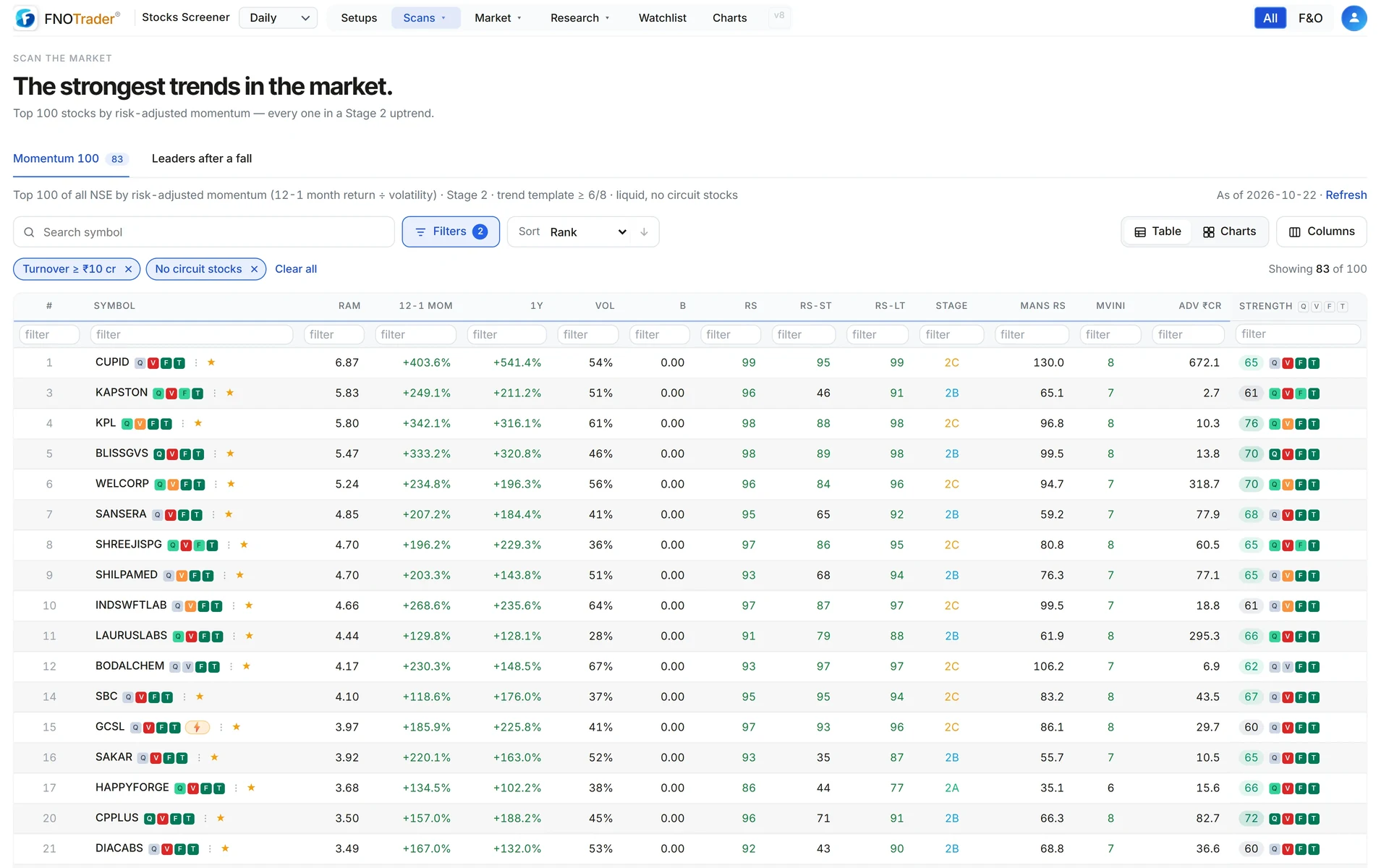Screen dimensions: 1389x868
Task: Expand the Market menu
Action: pos(498,18)
